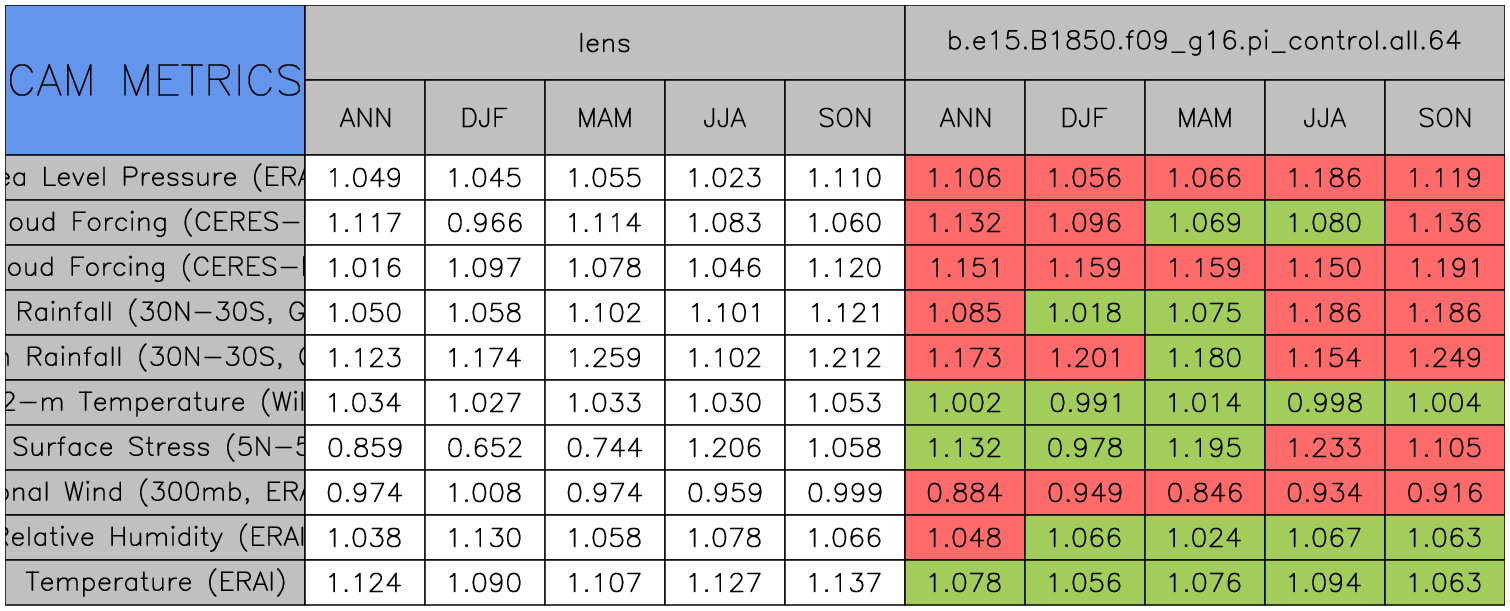This screenshot has width=1510, height=611.
Task: Click the cell with value 1.259
Action: pos(604,357)
